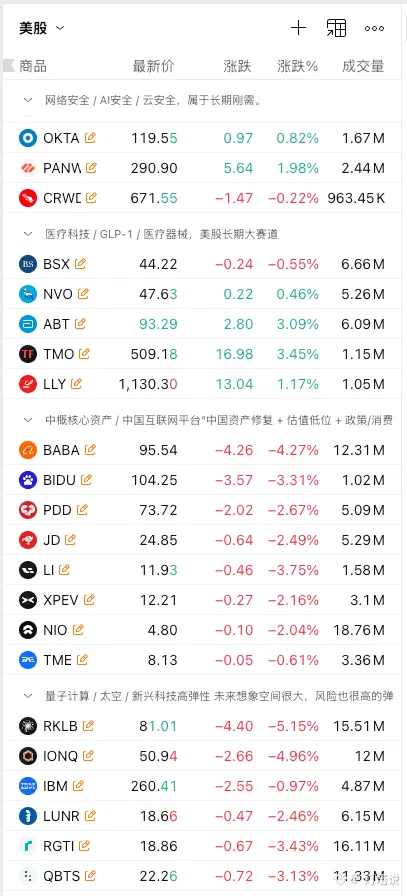This screenshot has width=407, height=896.
Task: Click the edit pencil next to OKTA
Action: (90, 138)
